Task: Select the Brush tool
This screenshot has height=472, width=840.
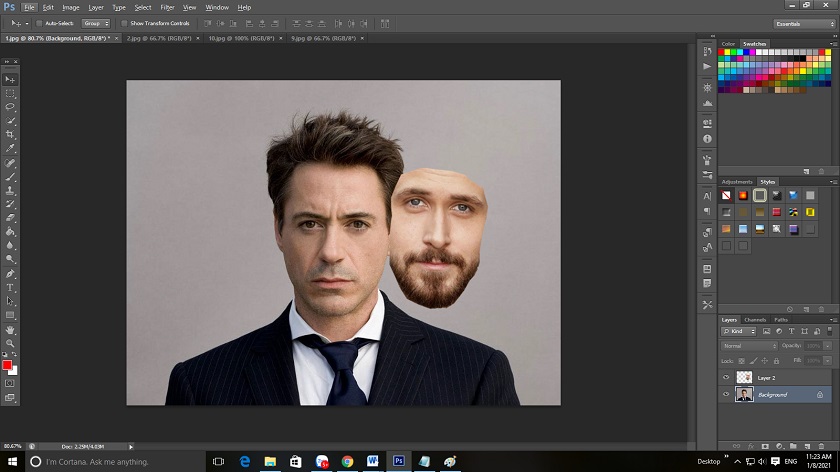Action: 10,177
